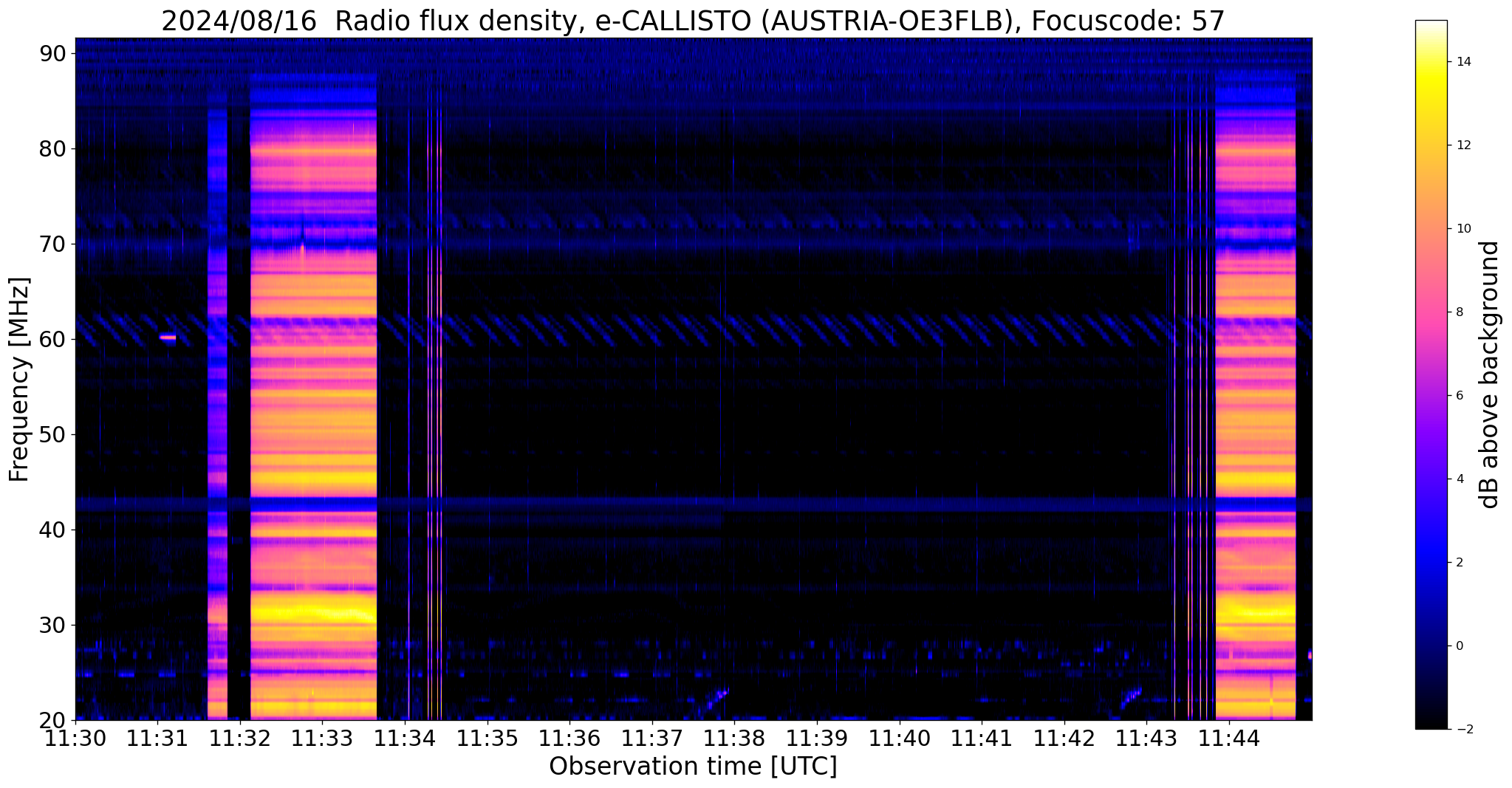Click the 11:36 time tick label
This screenshot has width=1512, height=788.
tap(569, 739)
